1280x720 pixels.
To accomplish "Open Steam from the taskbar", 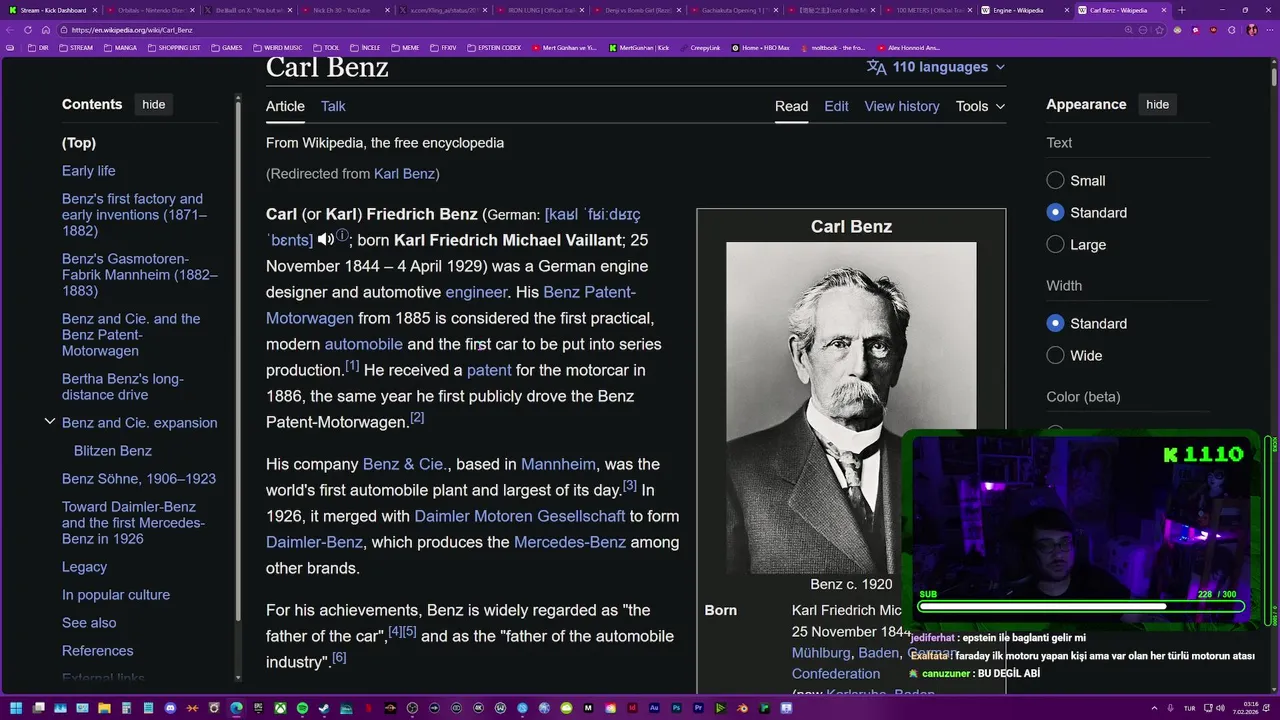I will pos(323,708).
